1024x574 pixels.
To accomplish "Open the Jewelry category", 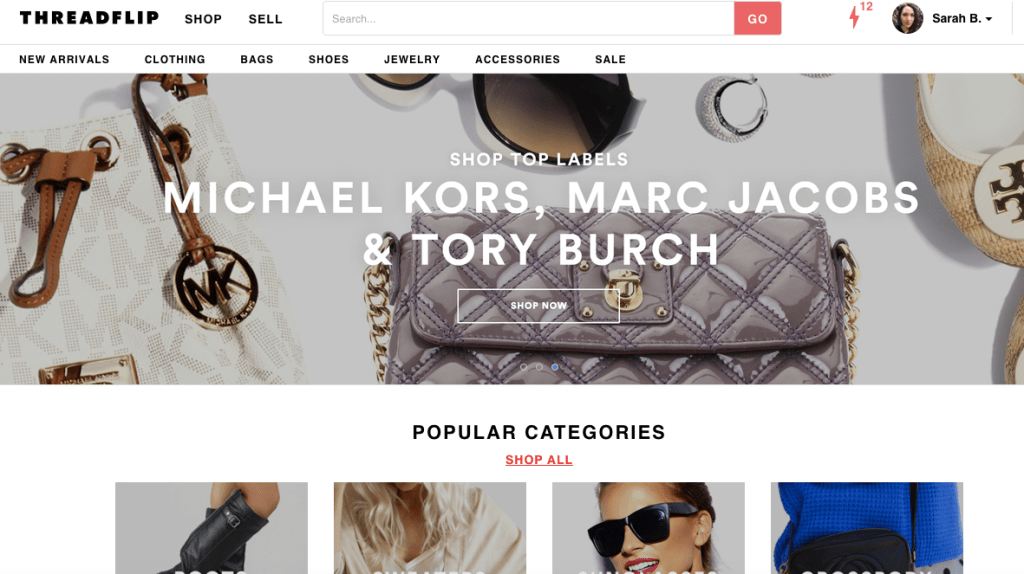I will pos(412,59).
